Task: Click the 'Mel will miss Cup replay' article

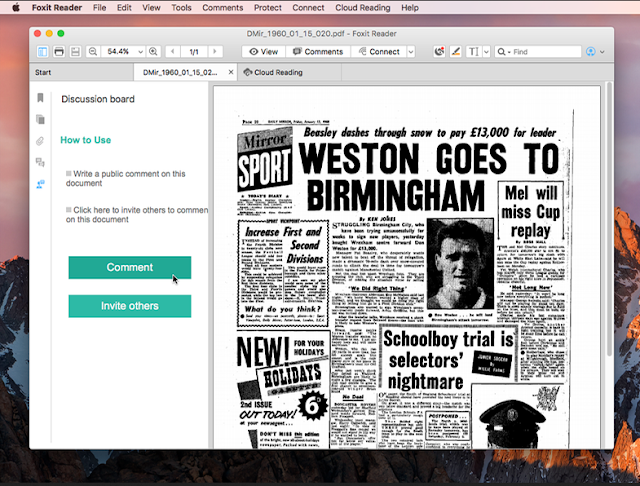Action: tap(531, 211)
